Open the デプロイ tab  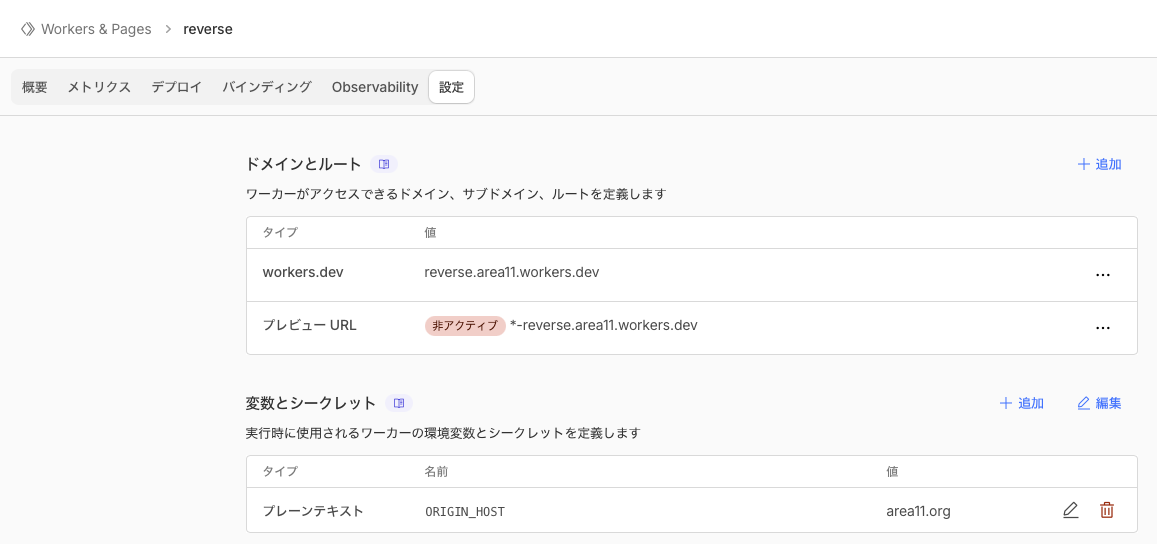177,87
